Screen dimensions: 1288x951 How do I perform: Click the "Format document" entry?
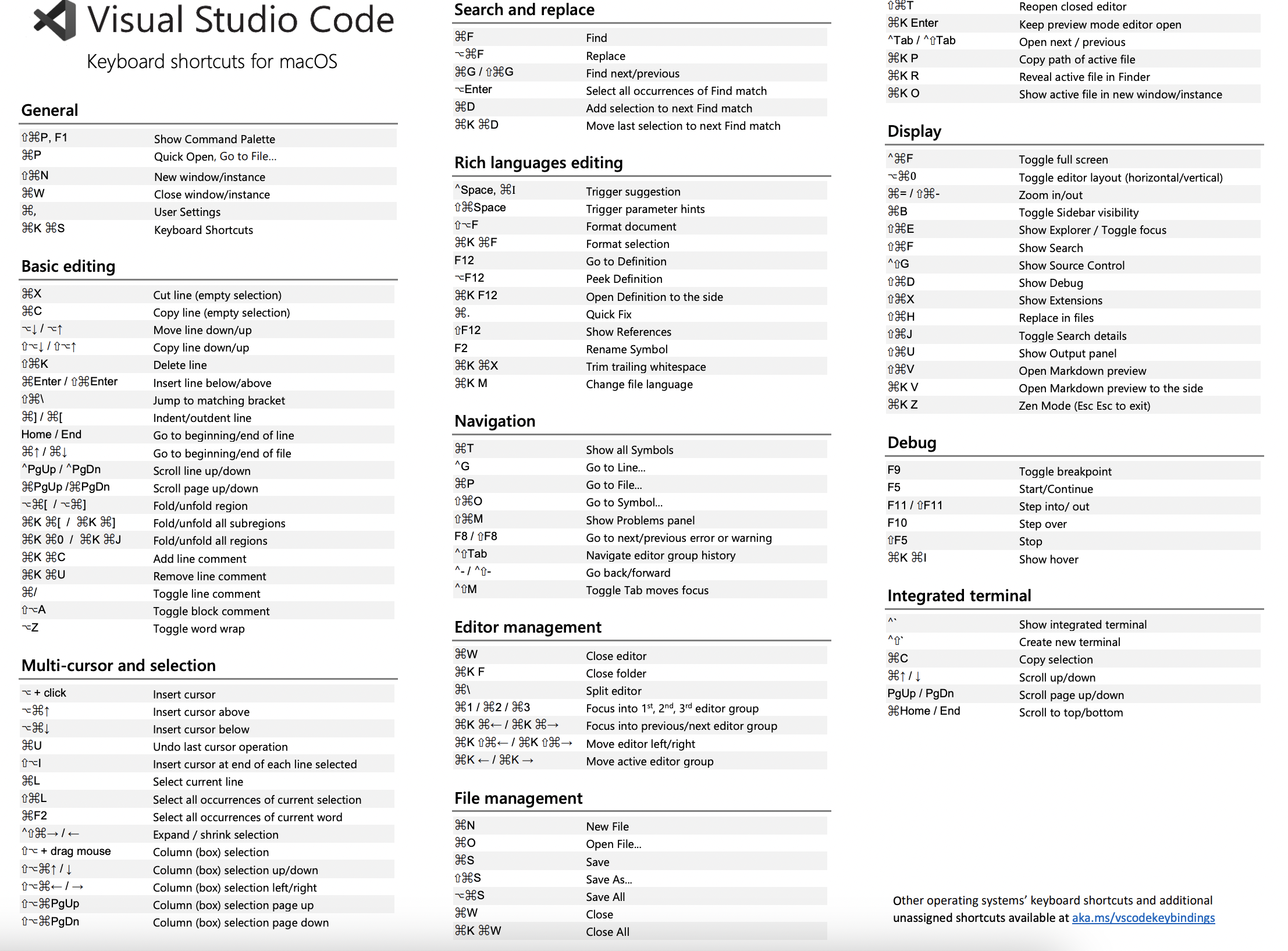click(631, 226)
